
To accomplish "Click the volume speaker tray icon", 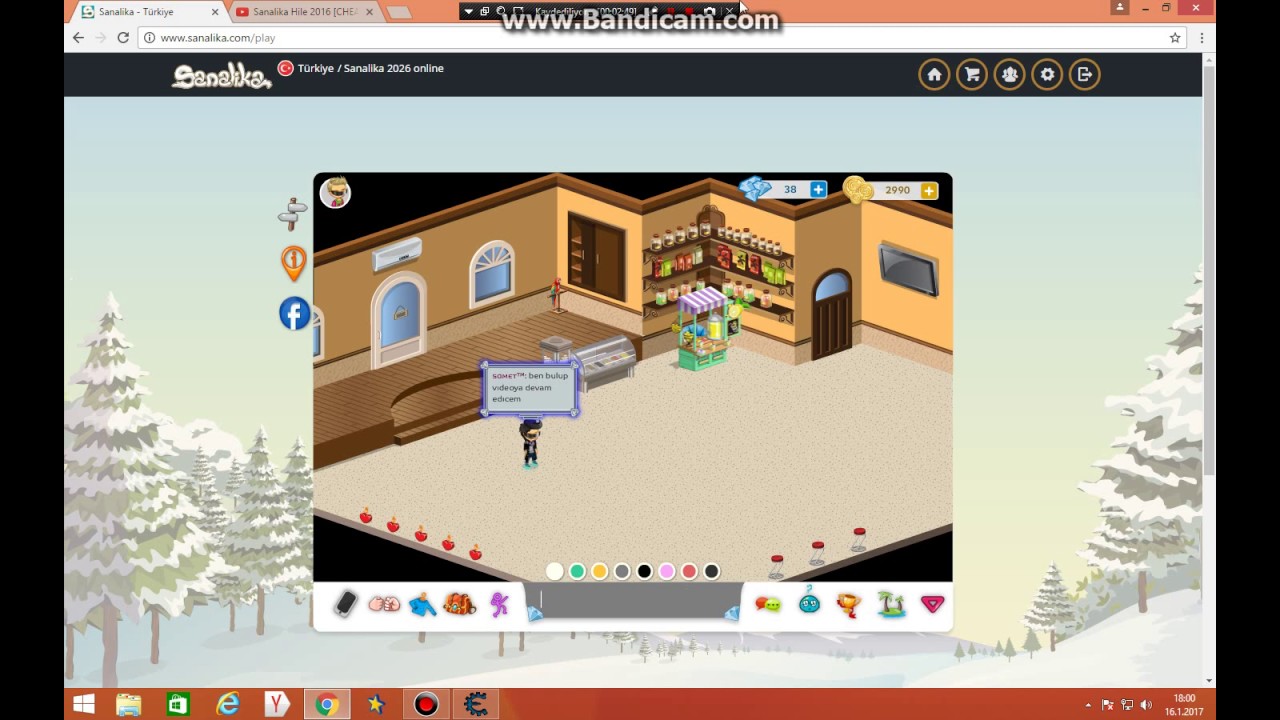I will click(x=1146, y=705).
